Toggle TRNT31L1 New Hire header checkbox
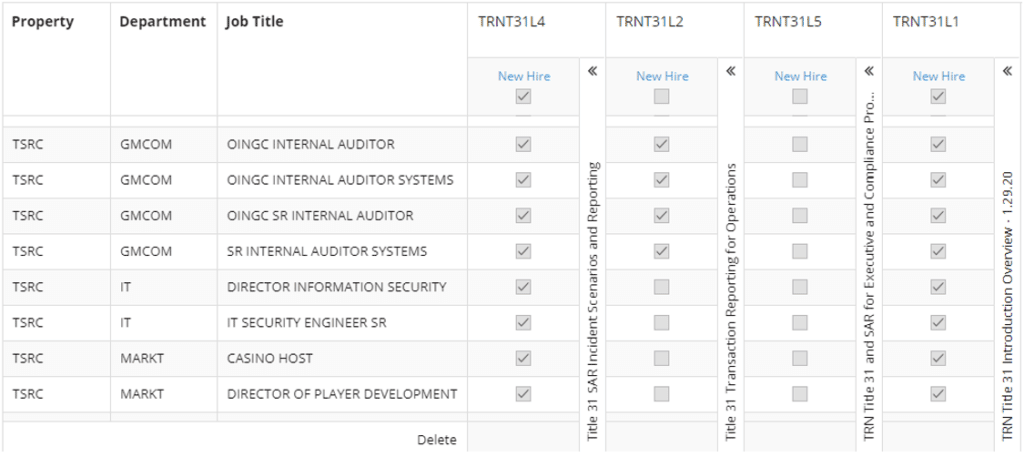The height and width of the screenshot is (457, 1024). coord(938,97)
